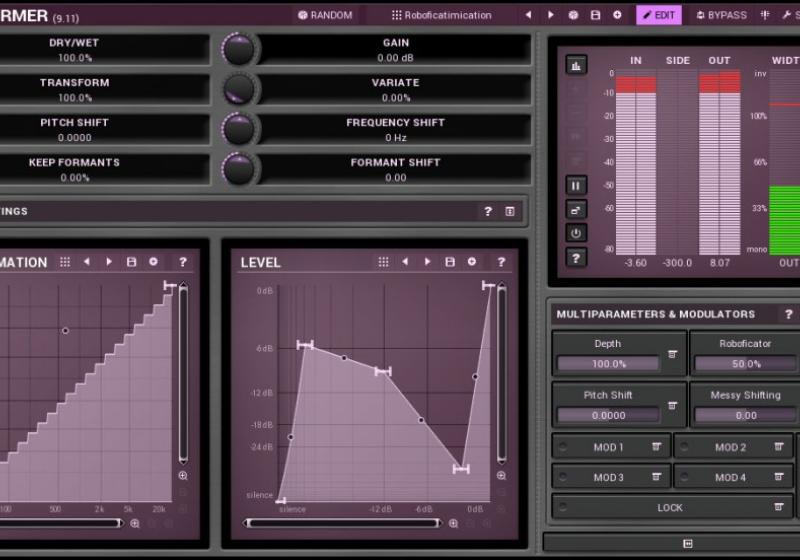Click the Random preset button

point(325,15)
